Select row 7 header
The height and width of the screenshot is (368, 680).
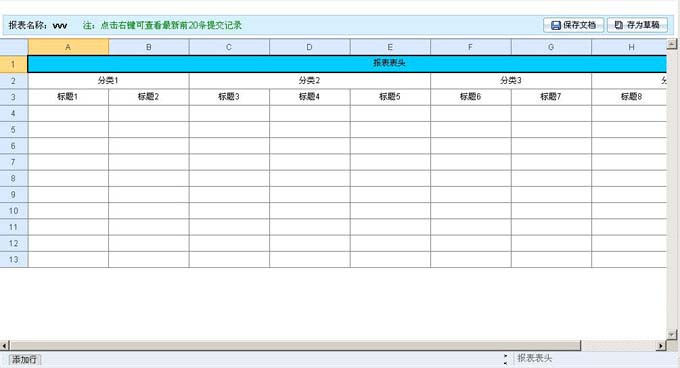pos(13,162)
